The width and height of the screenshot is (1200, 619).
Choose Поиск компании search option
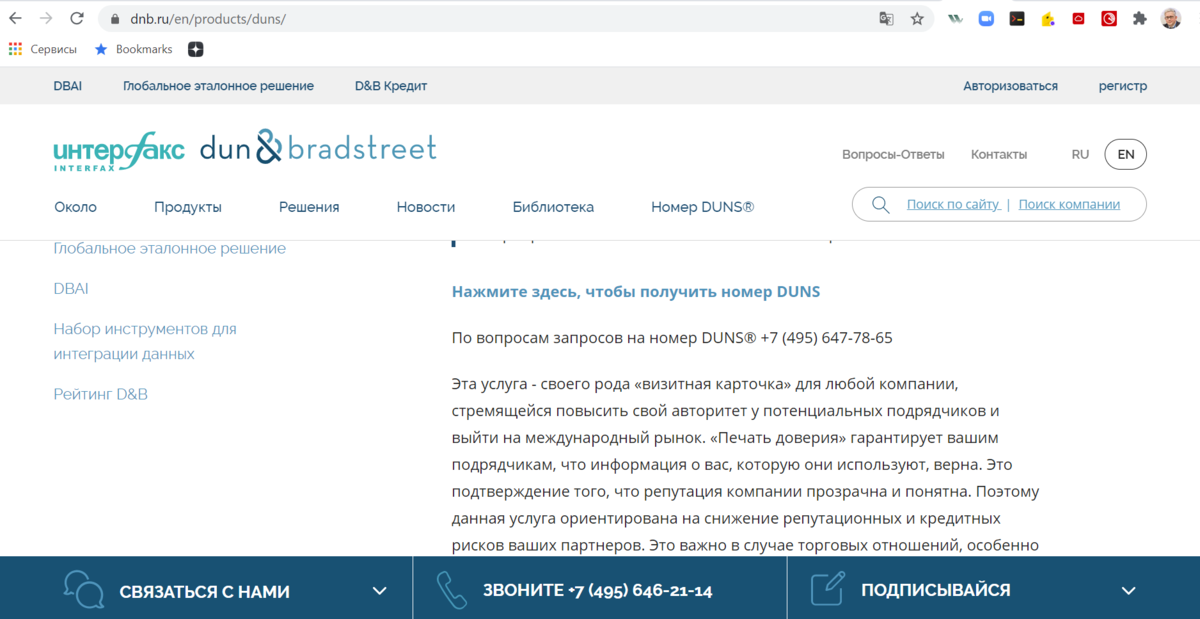(1069, 204)
